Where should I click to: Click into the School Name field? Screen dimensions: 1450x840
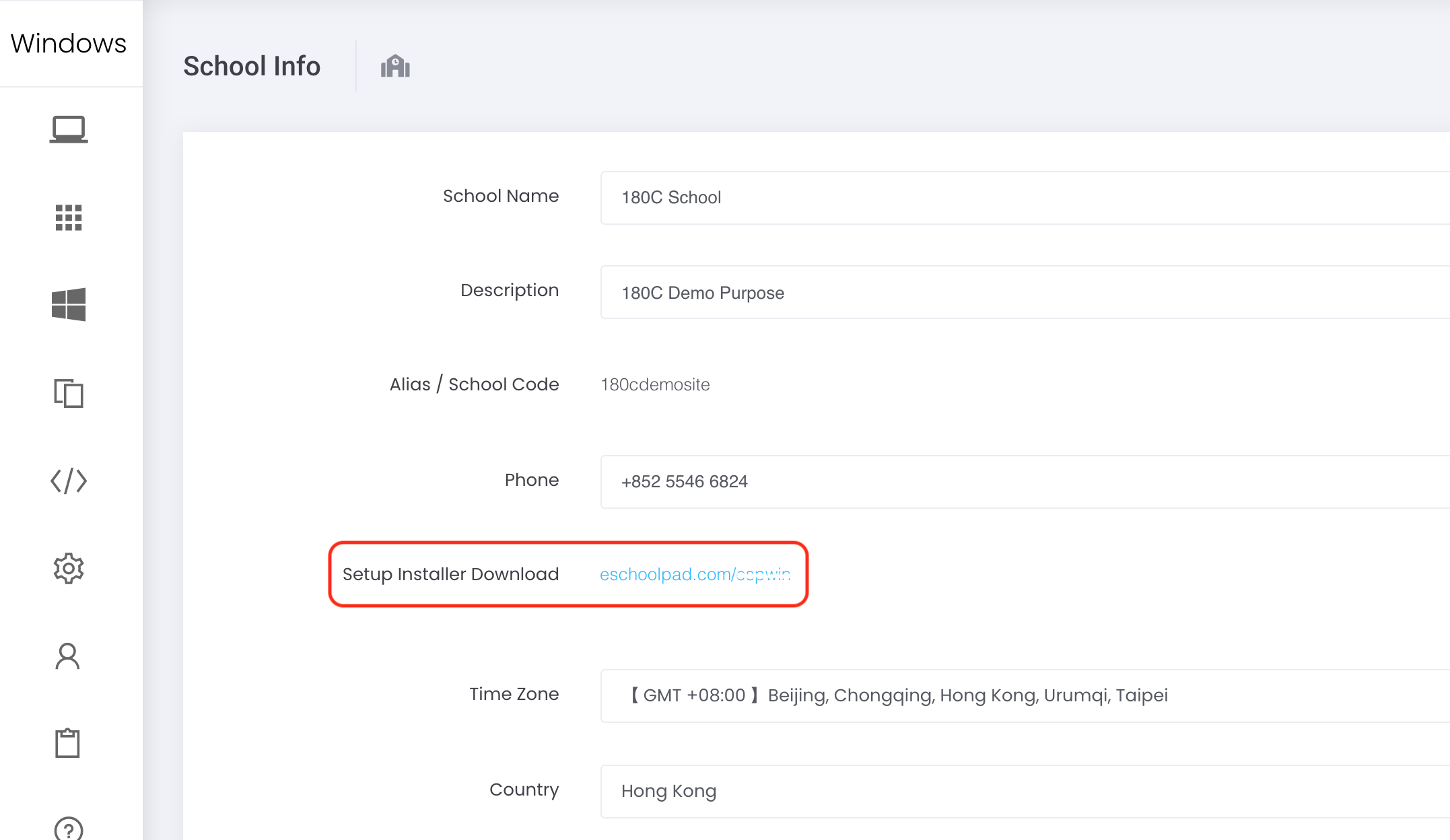[x=1023, y=197]
